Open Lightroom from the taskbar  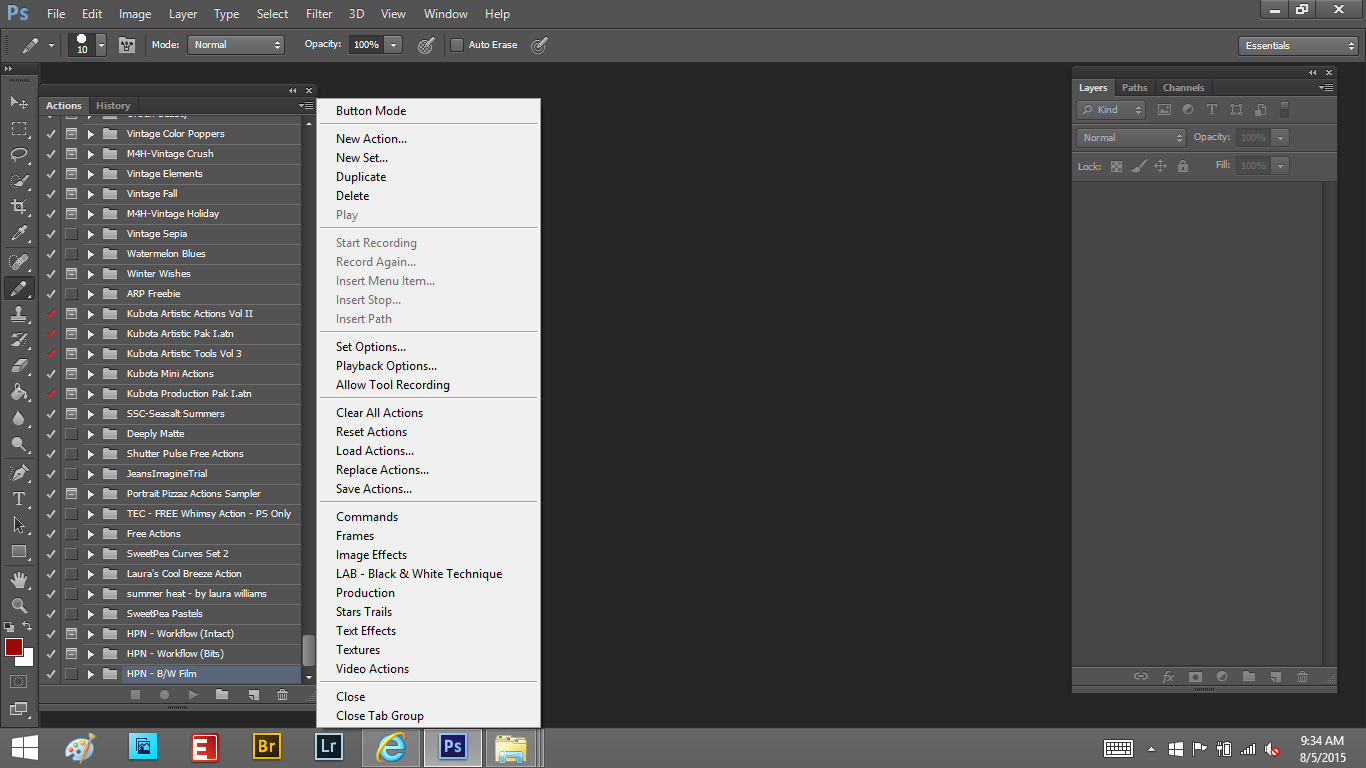329,746
